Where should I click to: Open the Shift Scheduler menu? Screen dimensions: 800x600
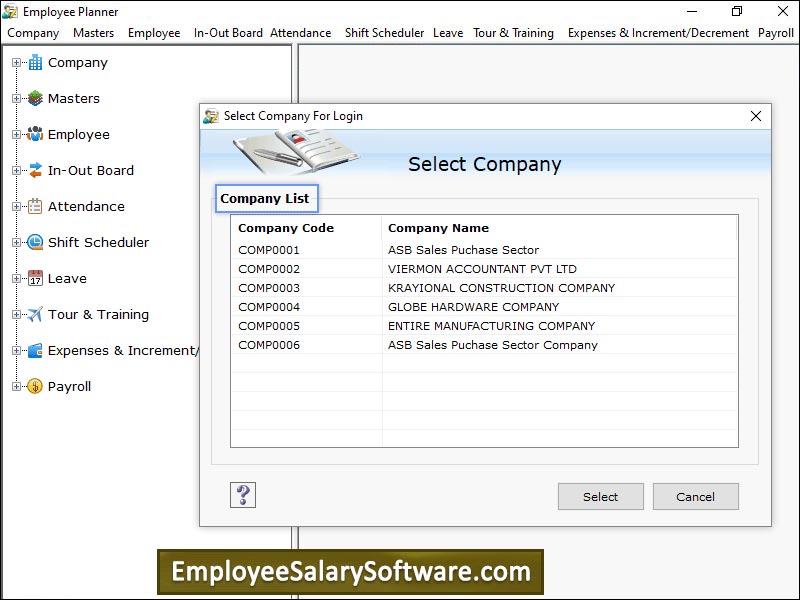[384, 33]
